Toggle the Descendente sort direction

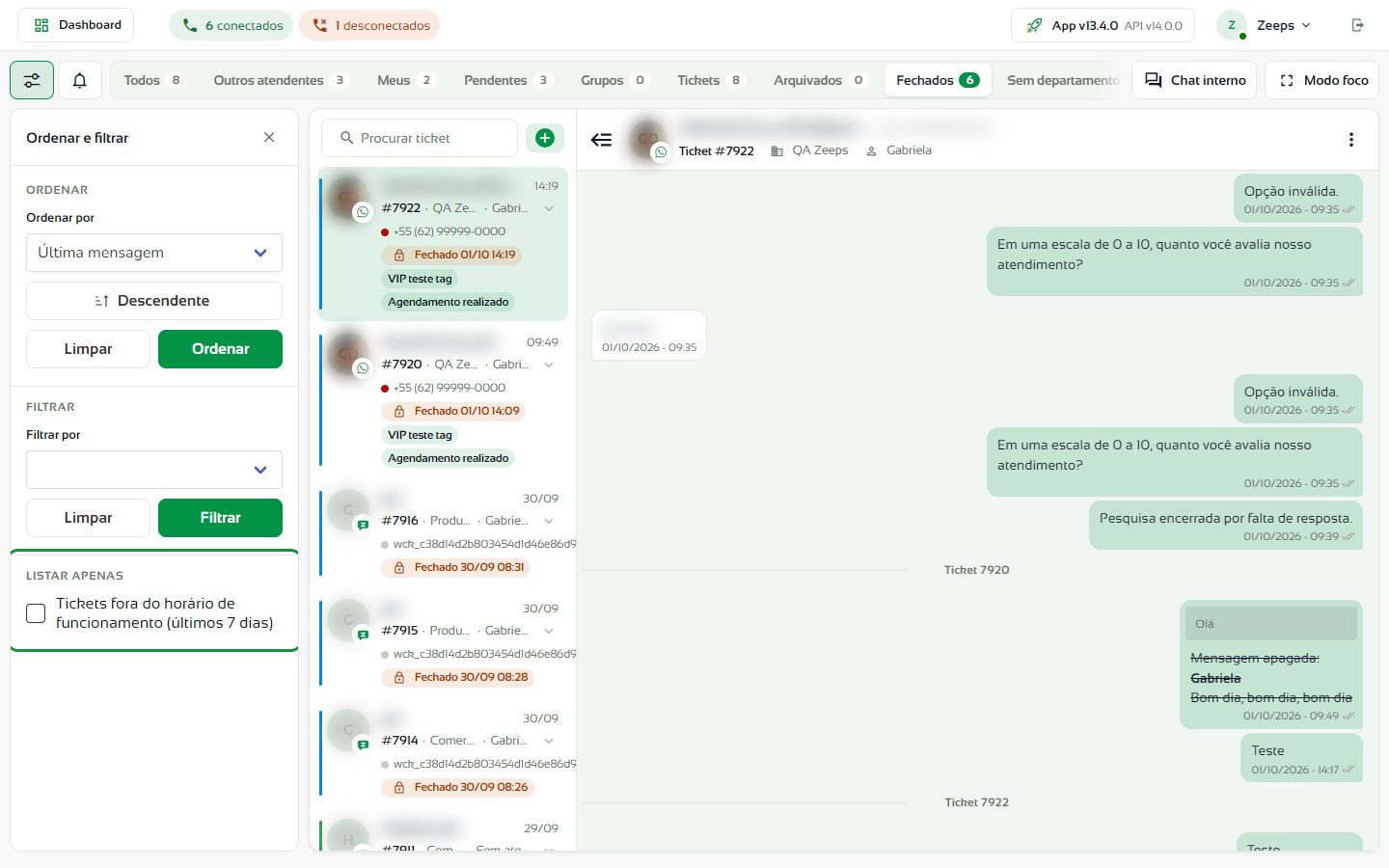(154, 301)
